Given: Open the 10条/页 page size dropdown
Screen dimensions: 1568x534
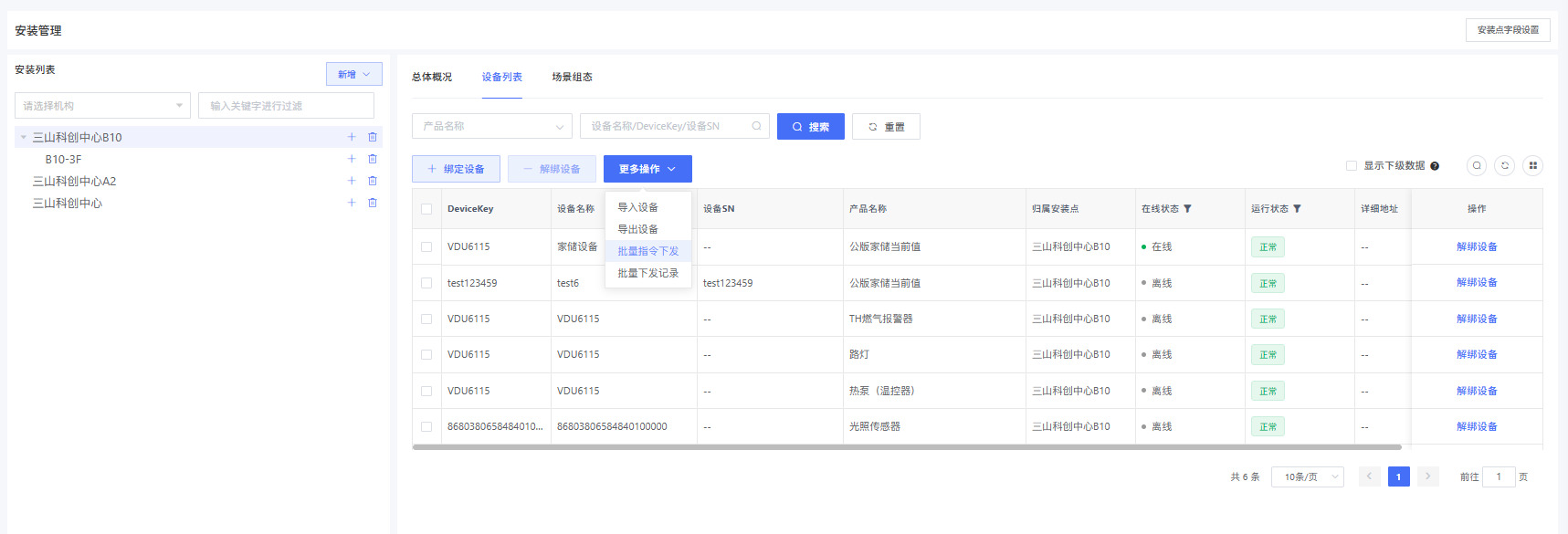Looking at the screenshot, I should click(x=1307, y=476).
